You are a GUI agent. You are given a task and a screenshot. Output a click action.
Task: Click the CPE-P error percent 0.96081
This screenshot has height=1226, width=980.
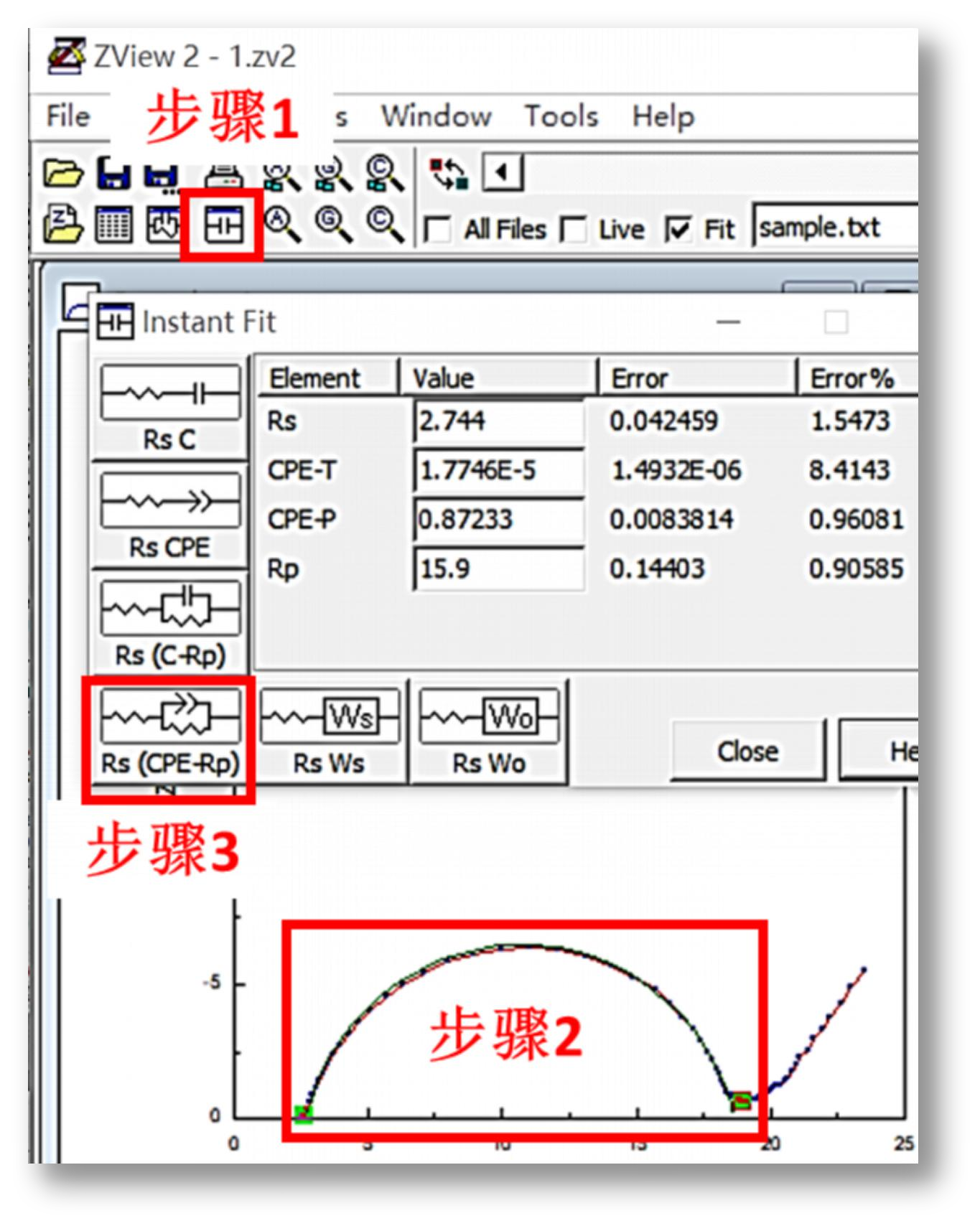[x=856, y=519]
